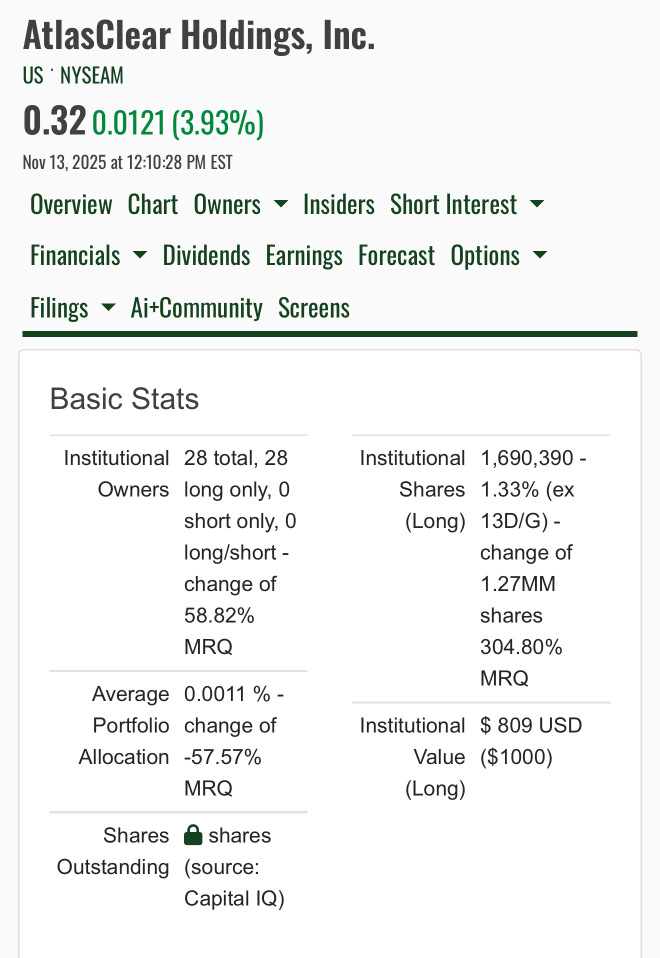
Task: Expand the Options dropdown arrow
Action: pos(540,255)
